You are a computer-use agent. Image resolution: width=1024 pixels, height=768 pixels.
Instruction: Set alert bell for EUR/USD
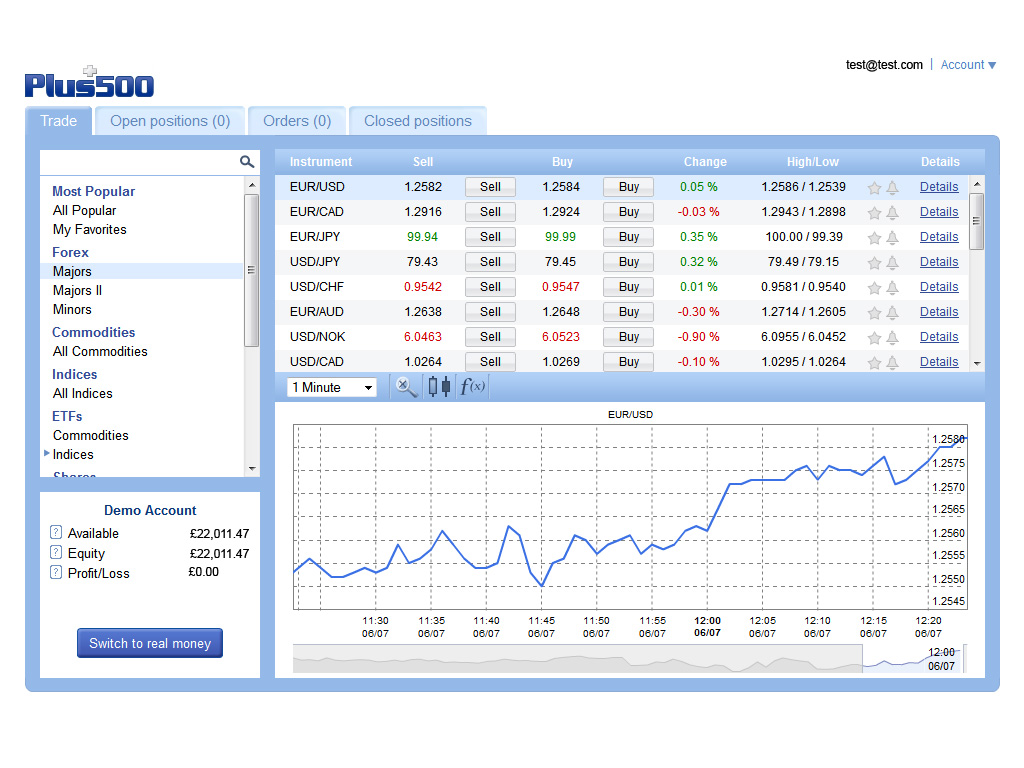click(892, 188)
